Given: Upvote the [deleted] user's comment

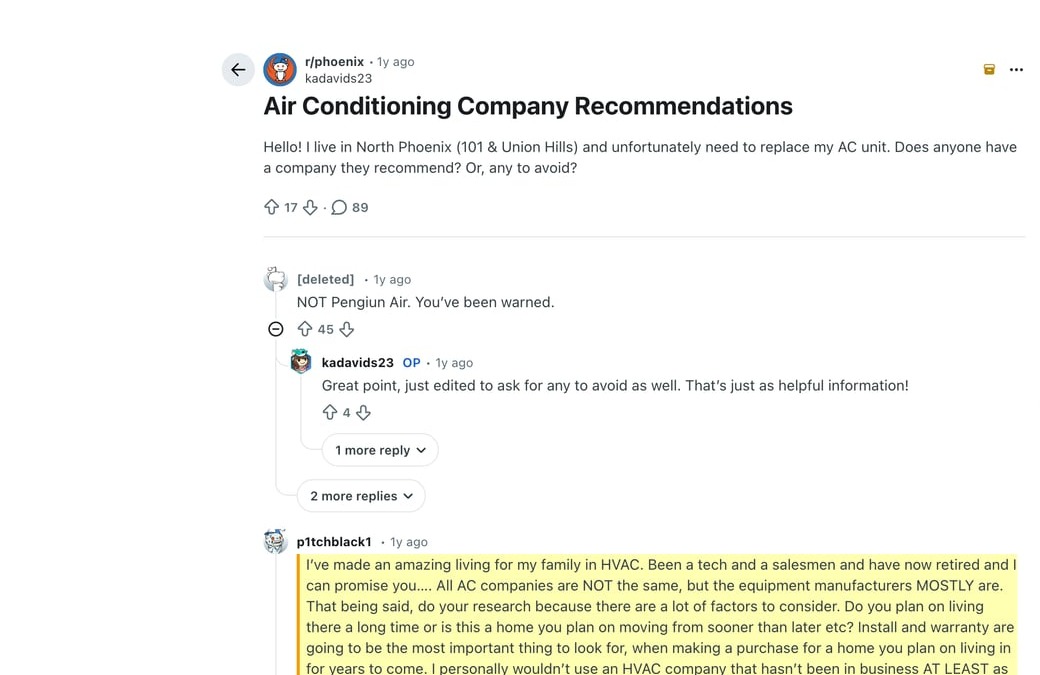Looking at the screenshot, I should coord(305,328).
